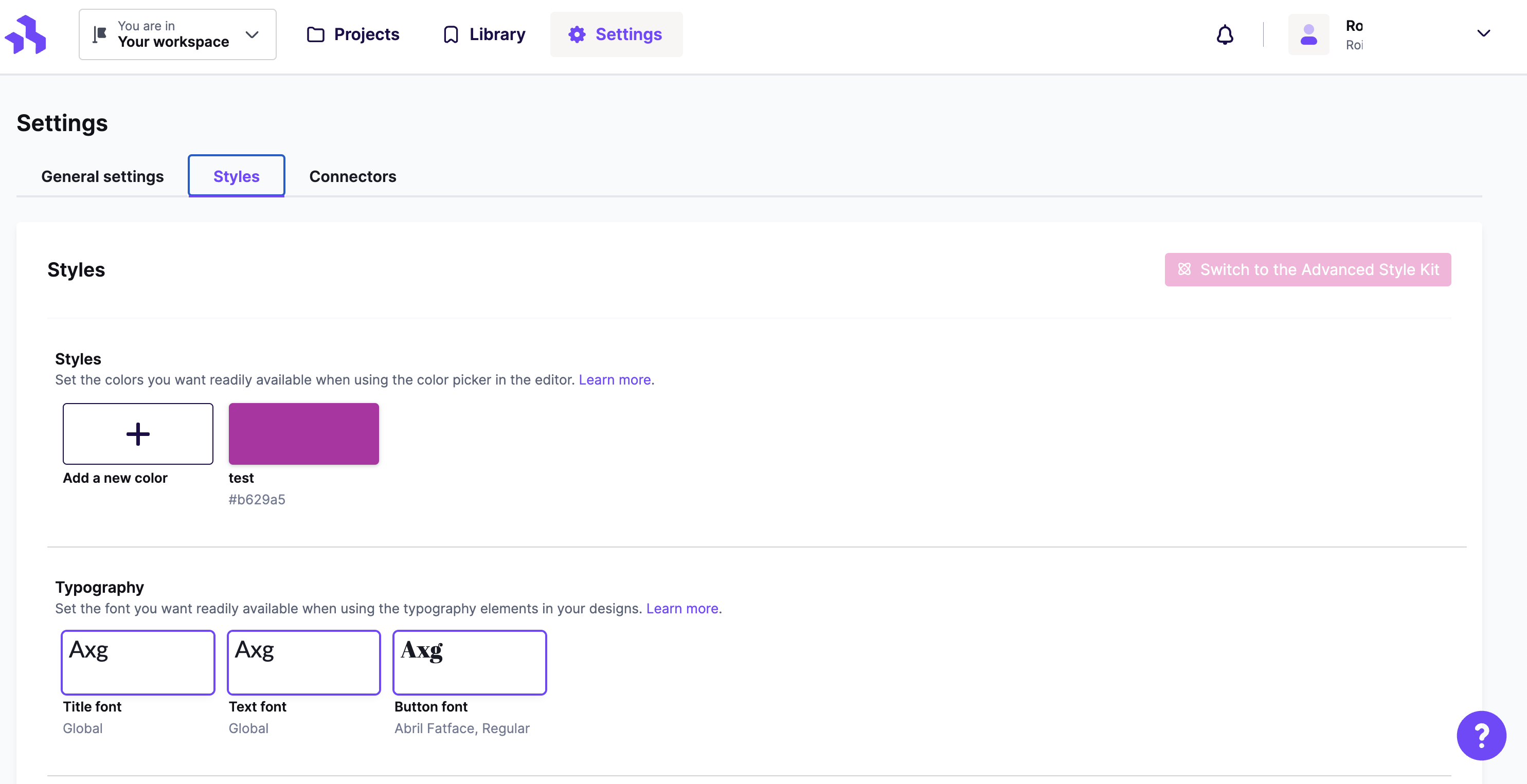The width and height of the screenshot is (1527, 784).
Task: Click the user avatar icon
Action: [1308, 34]
